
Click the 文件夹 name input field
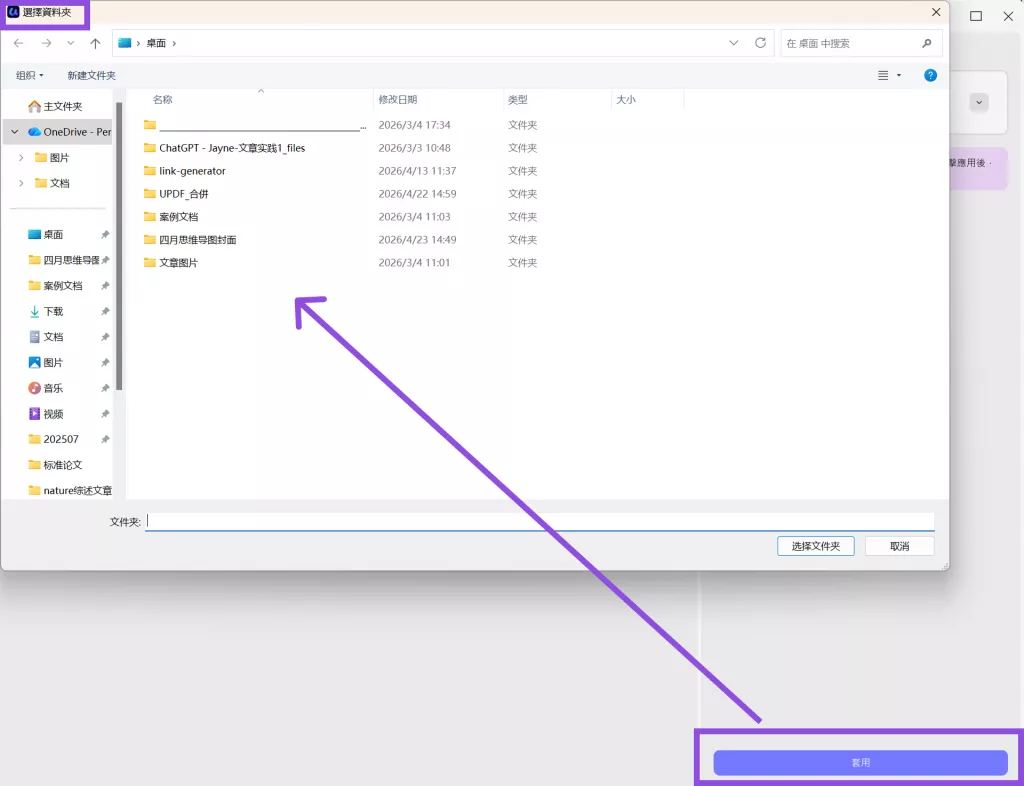coord(539,521)
